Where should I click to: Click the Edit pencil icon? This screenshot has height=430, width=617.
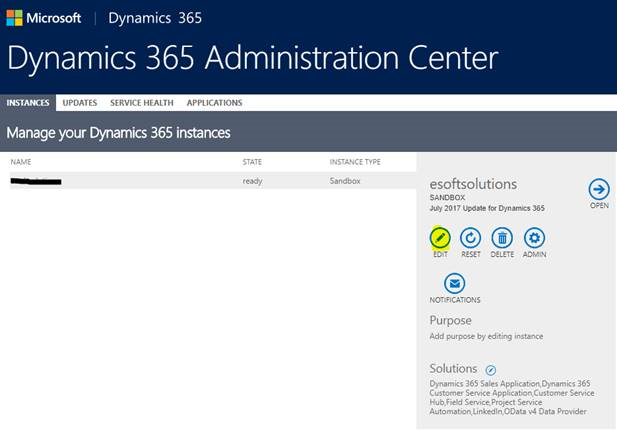point(440,238)
